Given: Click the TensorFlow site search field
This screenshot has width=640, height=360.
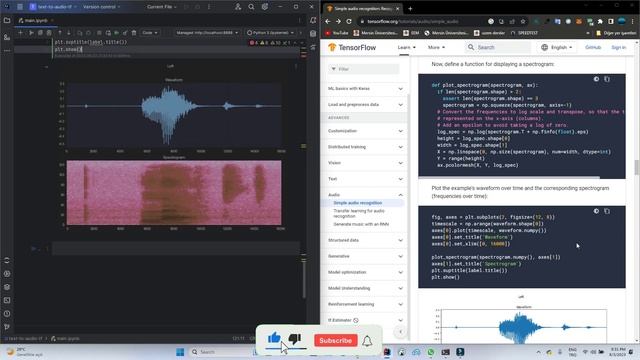Looking at the screenshot, I should pyautogui.click(x=498, y=47).
